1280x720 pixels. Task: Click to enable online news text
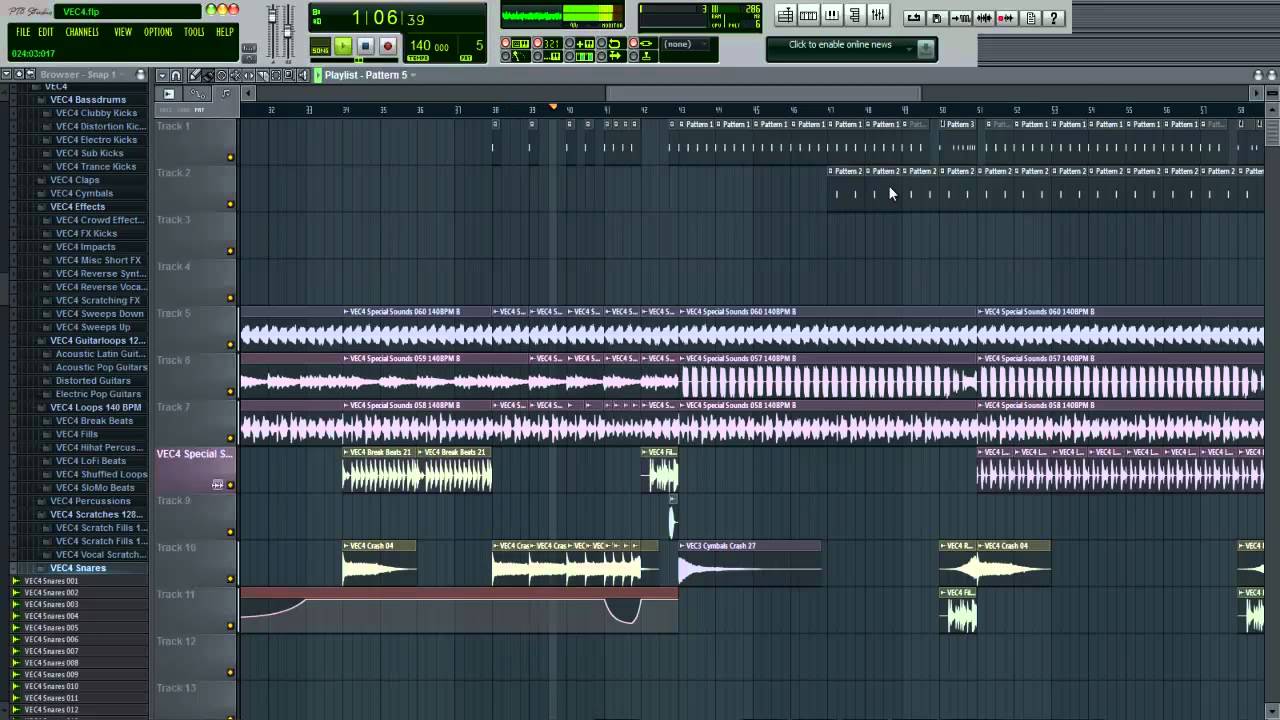tap(840, 45)
